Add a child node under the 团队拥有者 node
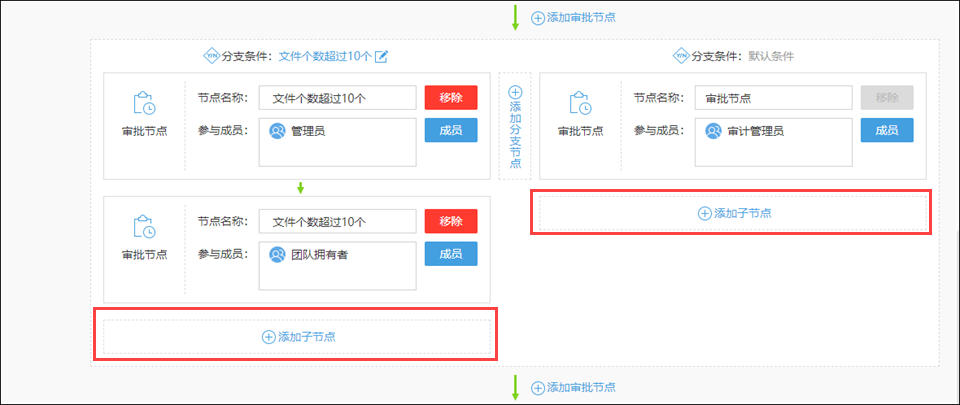 297,337
